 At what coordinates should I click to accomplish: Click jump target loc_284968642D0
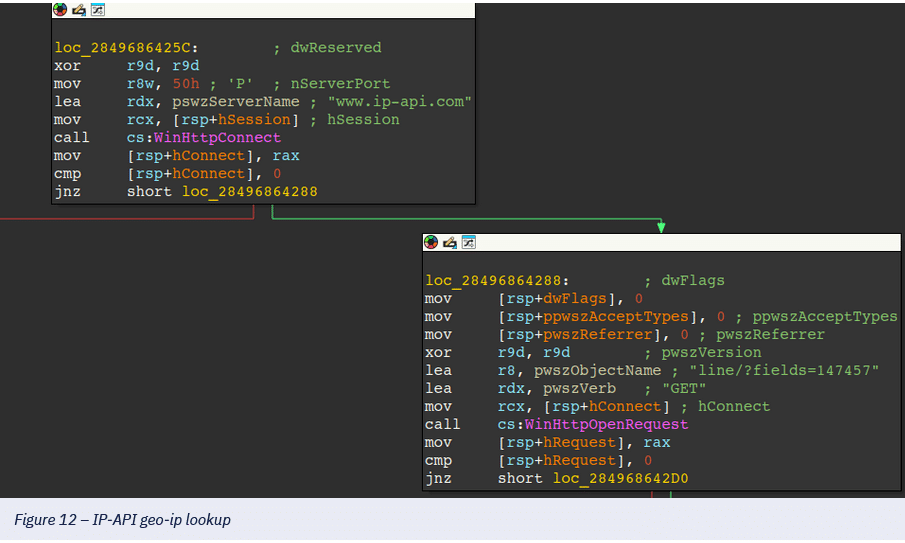coord(620,479)
